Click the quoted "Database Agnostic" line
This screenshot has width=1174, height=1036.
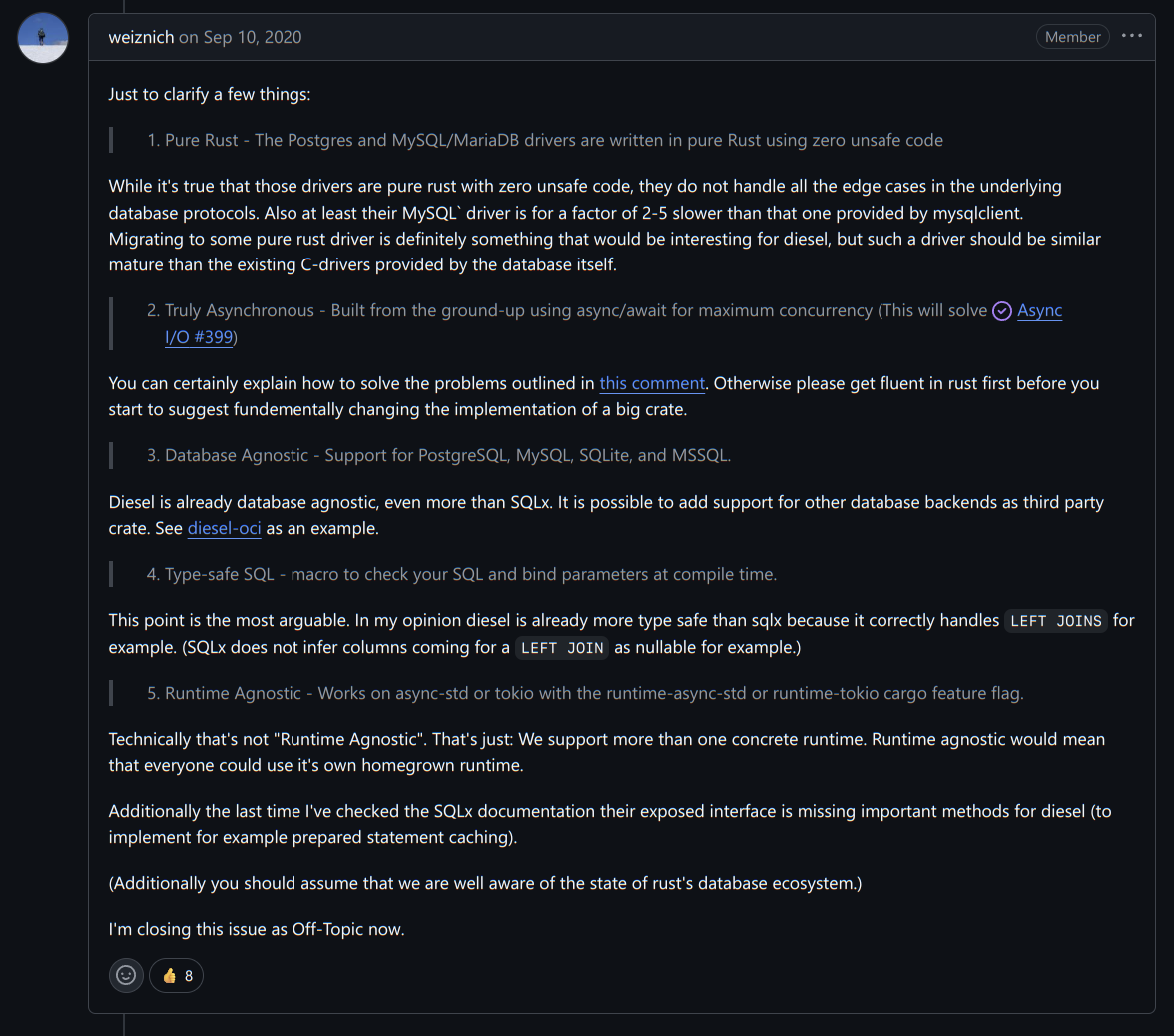pos(438,455)
